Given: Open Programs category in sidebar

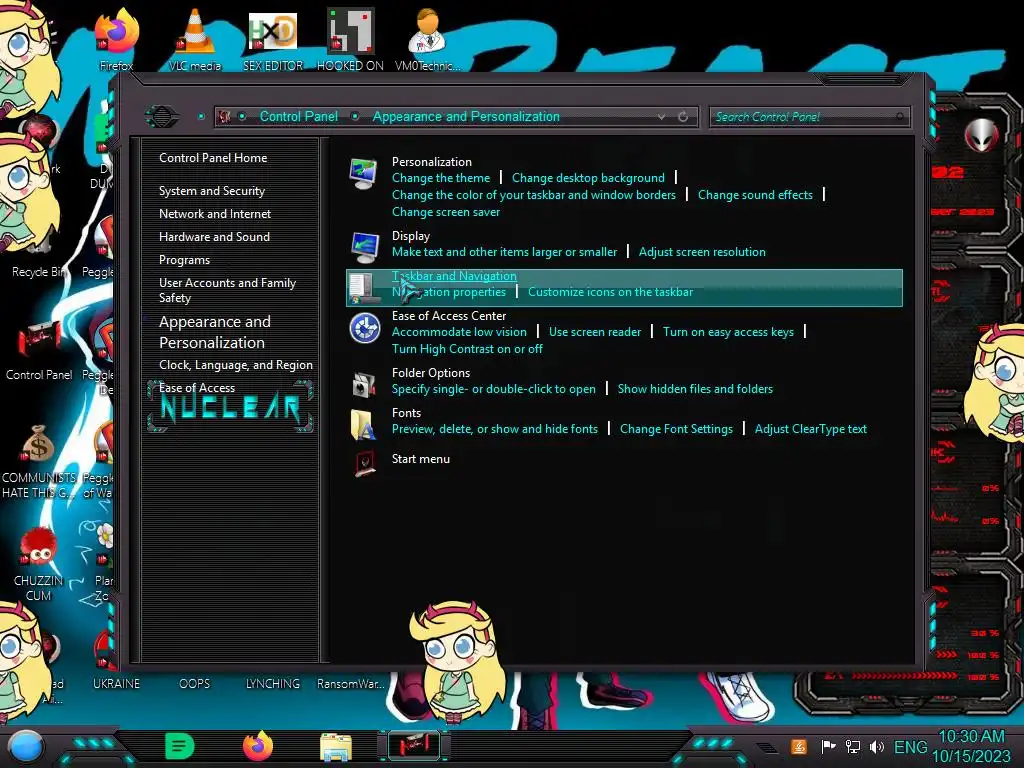Looking at the screenshot, I should pos(184,260).
